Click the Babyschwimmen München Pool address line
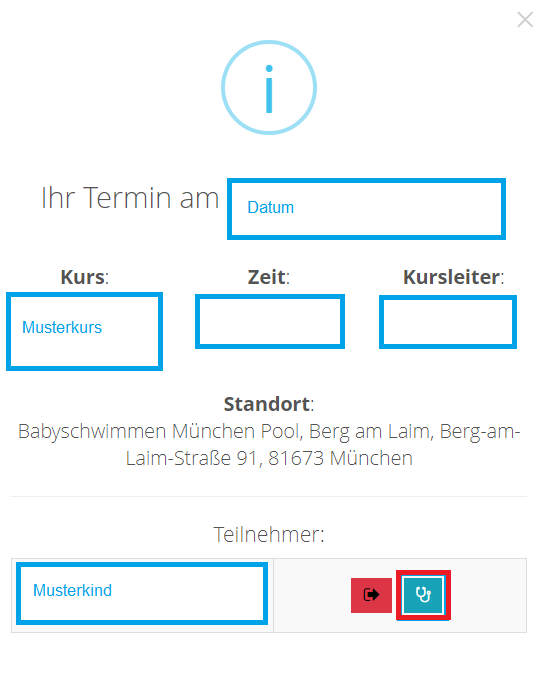541x674 pixels. pos(269,432)
